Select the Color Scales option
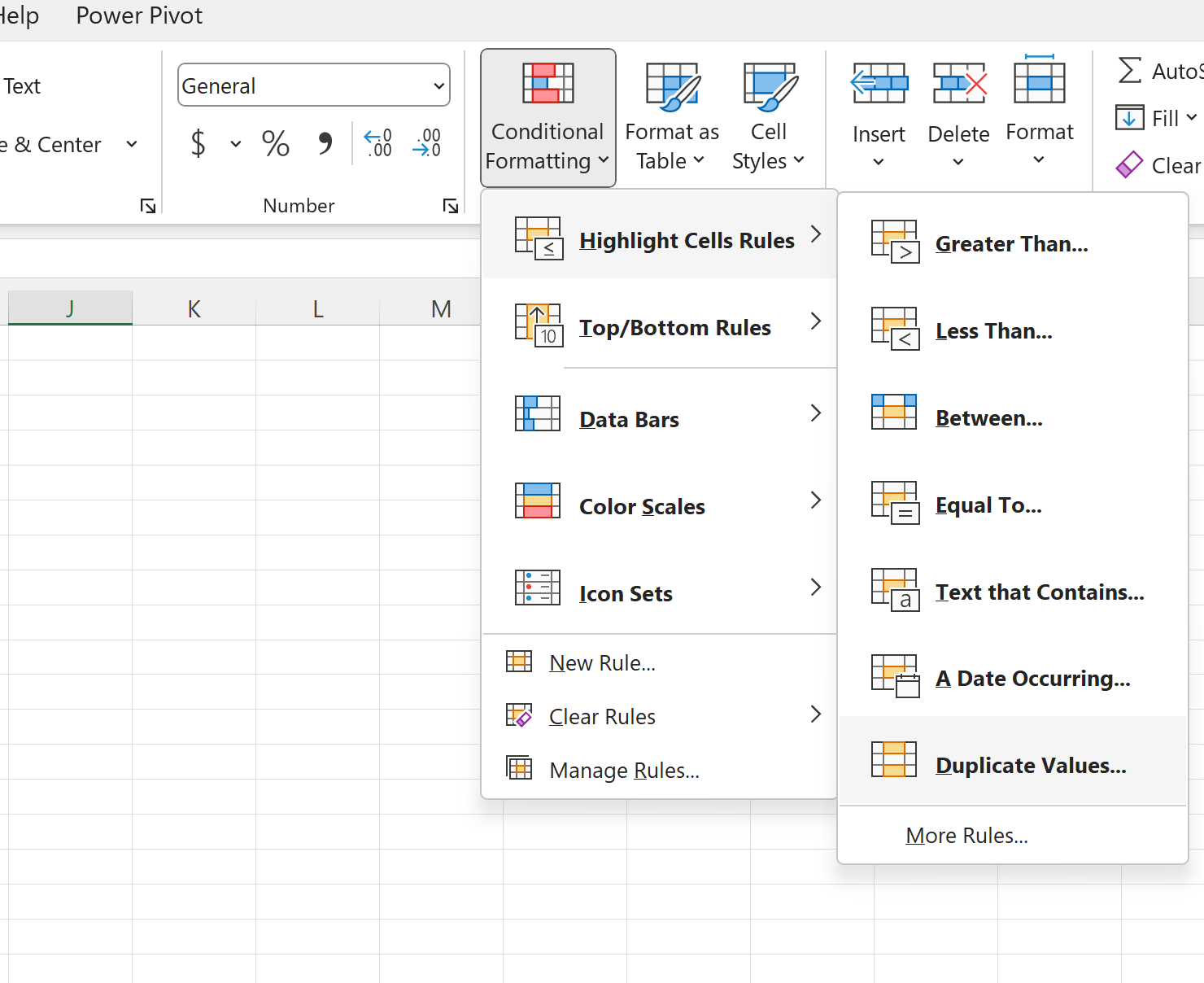Image resolution: width=1204 pixels, height=983 pixels. [x=642, y=506]
